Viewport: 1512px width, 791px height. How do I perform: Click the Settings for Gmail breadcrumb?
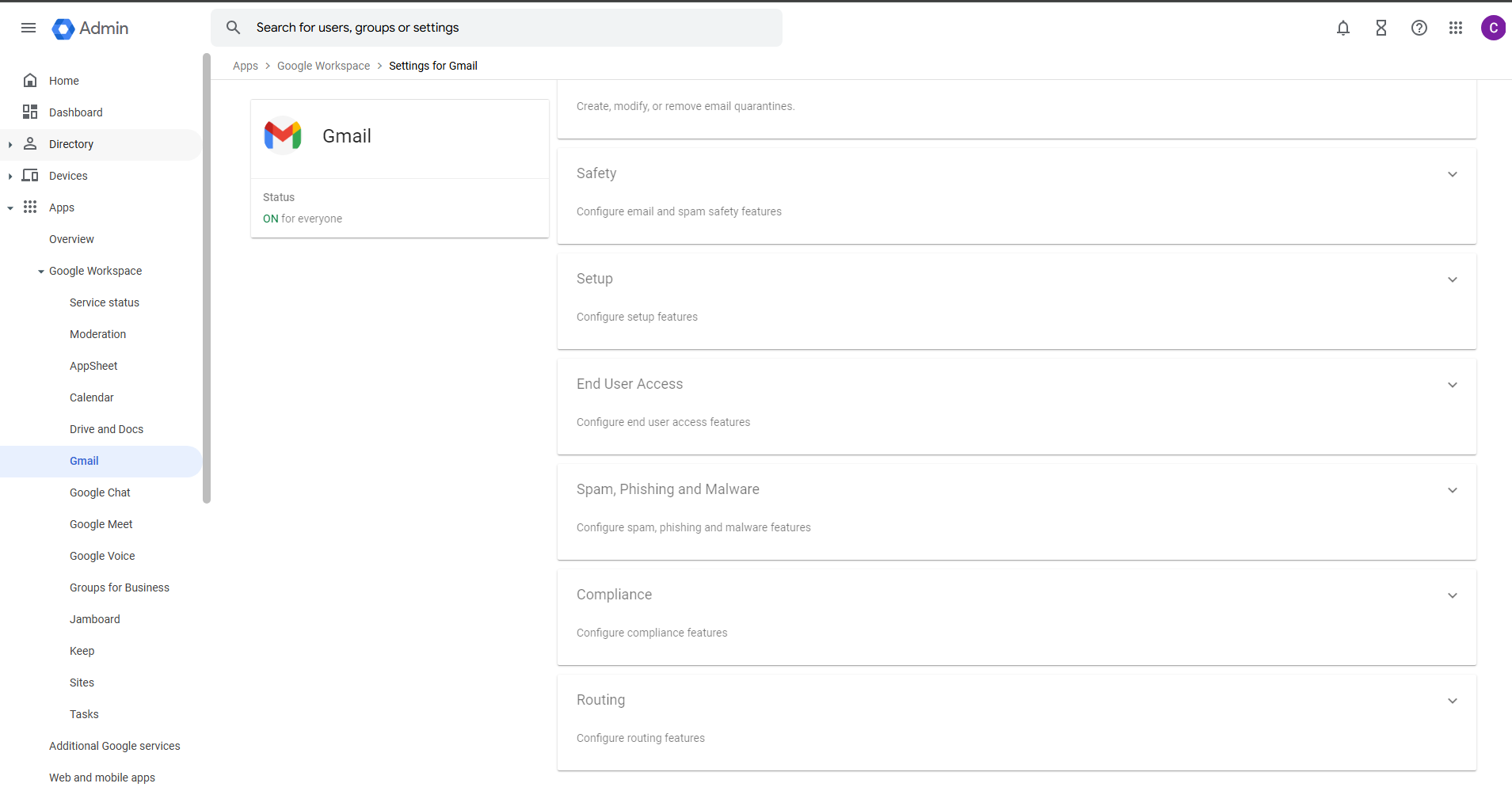coord(433,66)
